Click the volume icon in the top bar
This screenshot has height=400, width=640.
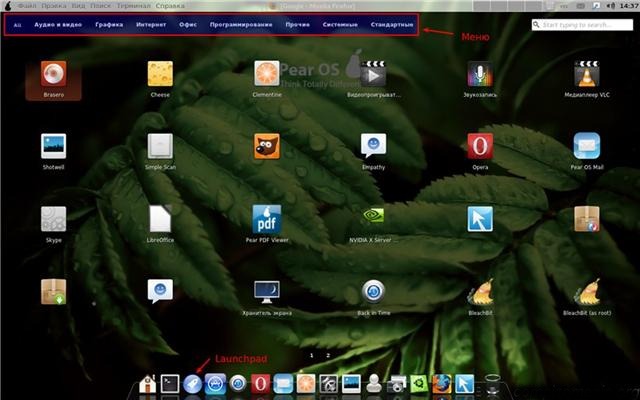pos(611,6)
